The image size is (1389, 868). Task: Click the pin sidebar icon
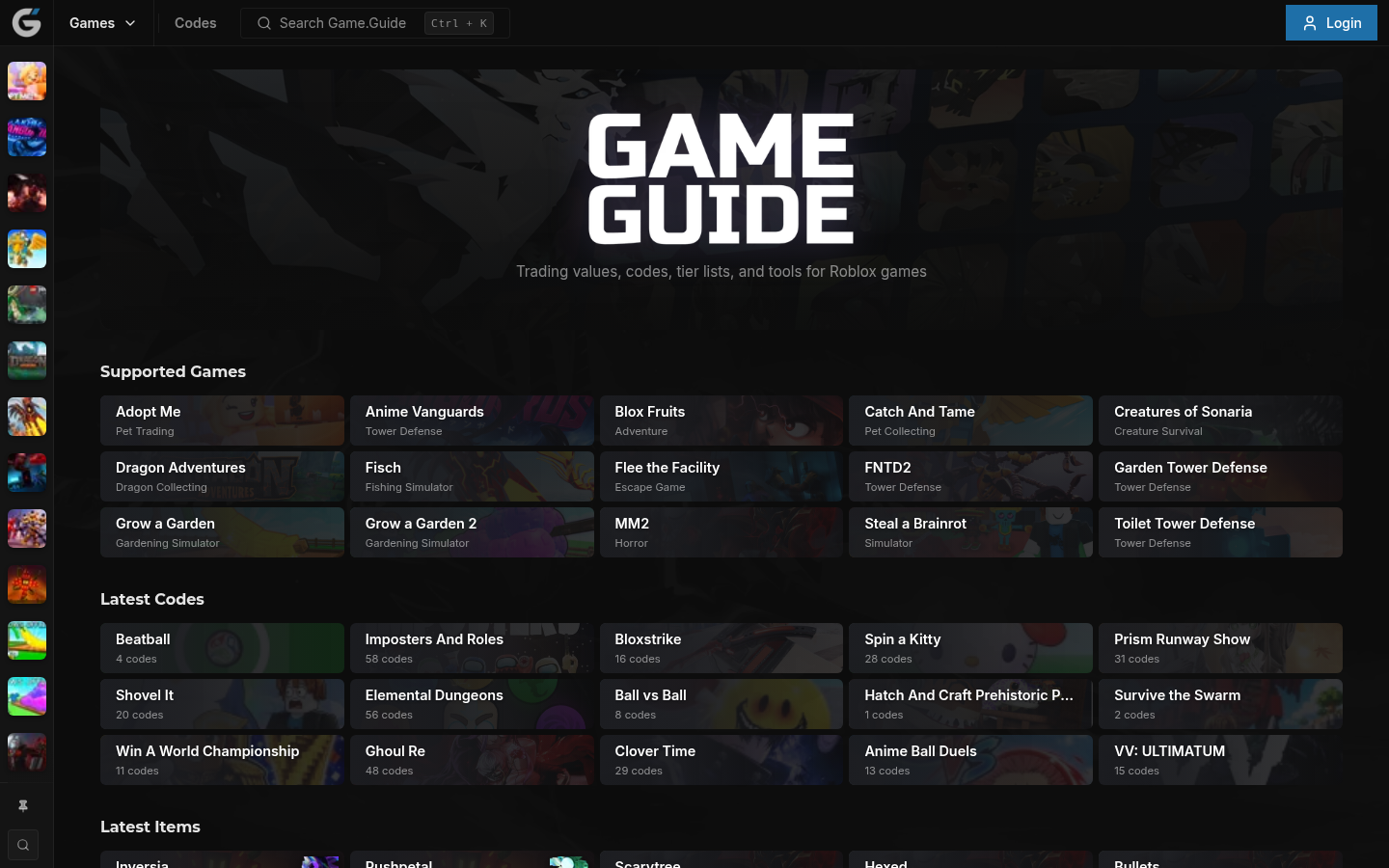coord(23,805)
